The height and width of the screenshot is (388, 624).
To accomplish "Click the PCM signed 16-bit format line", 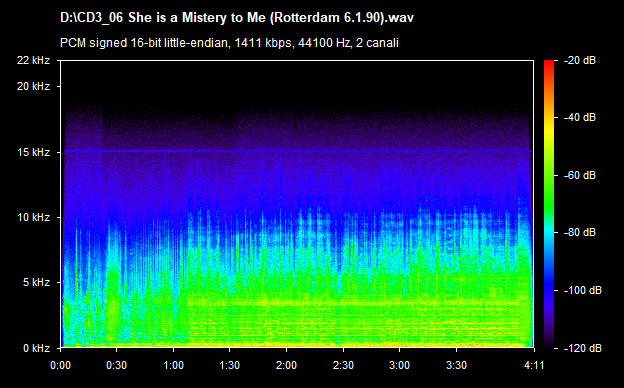I will tap(229, 43).
